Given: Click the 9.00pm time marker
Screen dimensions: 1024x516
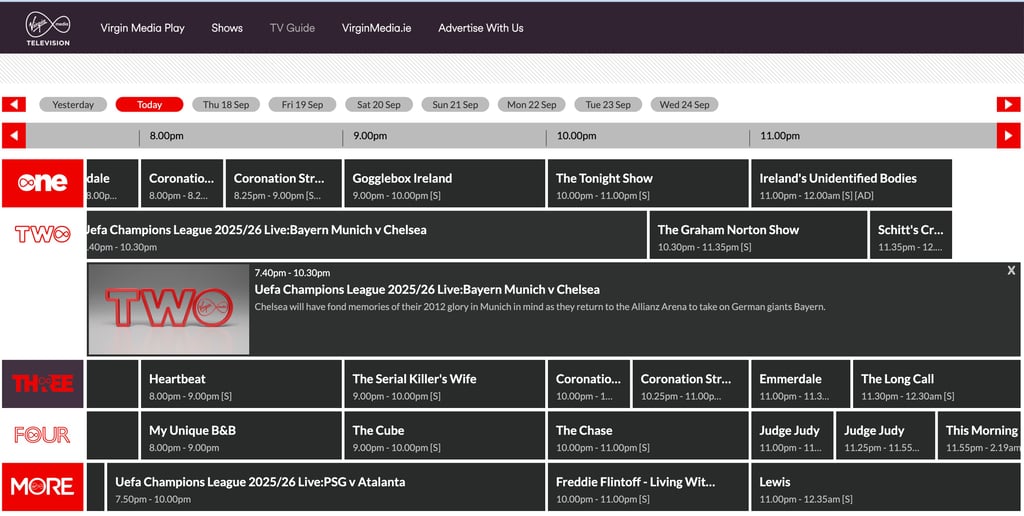Looking at the screenshot, I should pyautogui.click(x=370, y=136).
